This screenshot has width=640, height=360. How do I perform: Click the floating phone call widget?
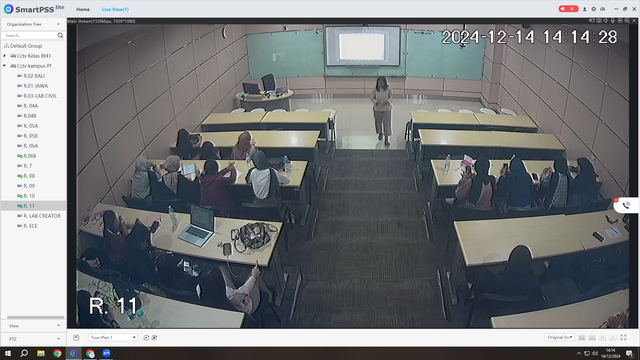click(627, 205)
